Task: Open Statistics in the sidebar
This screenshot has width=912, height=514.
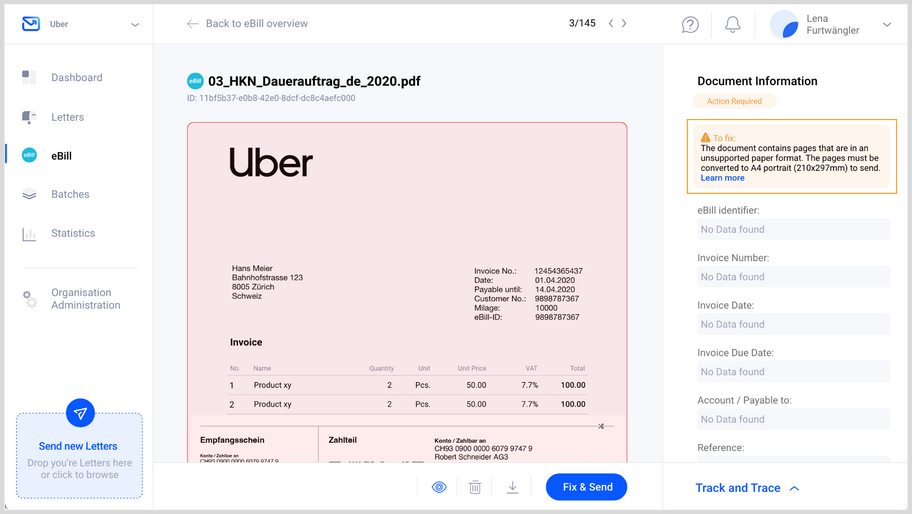Action: (73, 233)
